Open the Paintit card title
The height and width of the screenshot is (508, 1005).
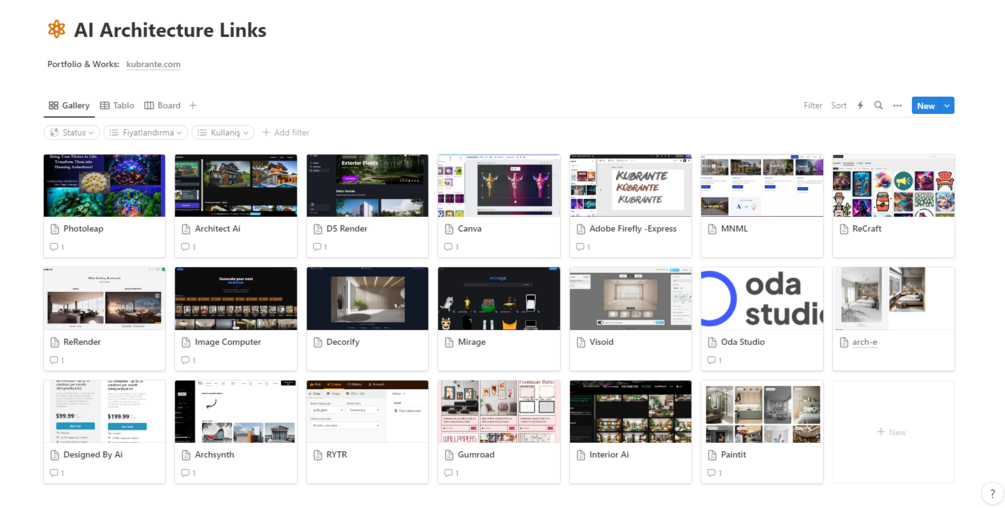point(733,455)
